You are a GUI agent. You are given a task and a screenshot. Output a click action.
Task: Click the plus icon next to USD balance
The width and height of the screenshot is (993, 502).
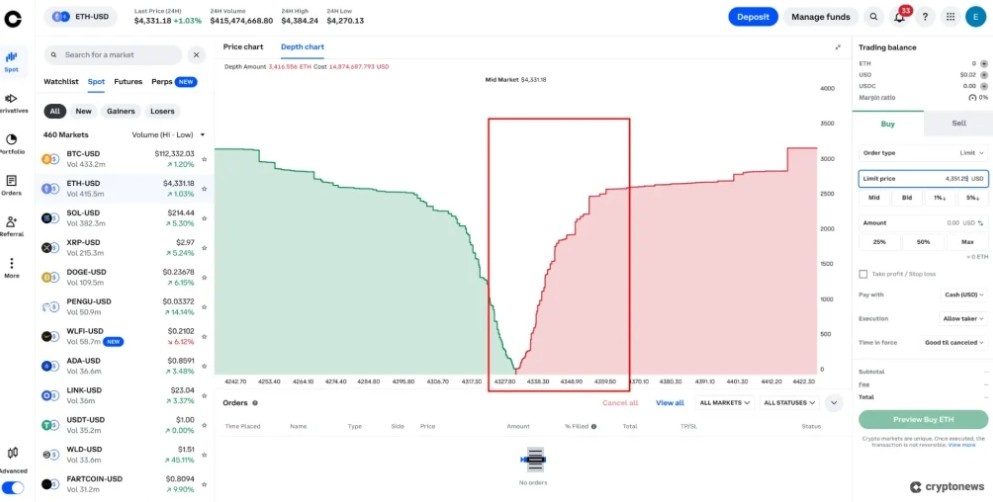984,75
